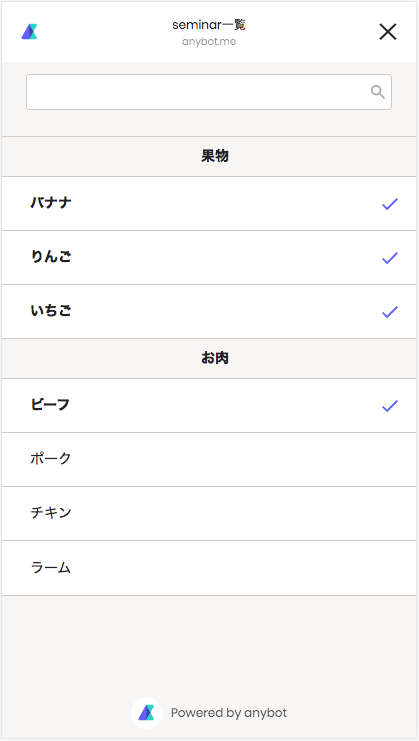Select the チキン item
Viewport: 419px width, 741px height.
[x=209, y=513]
